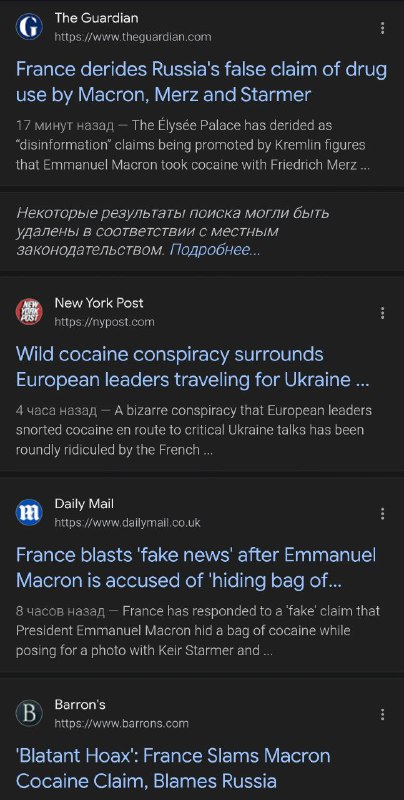The width and height of the screenshot is (404, 800).
Task: Open 'France derides Russia's false claim' headline
Action: pyautogui.click(x=201, y=82)
